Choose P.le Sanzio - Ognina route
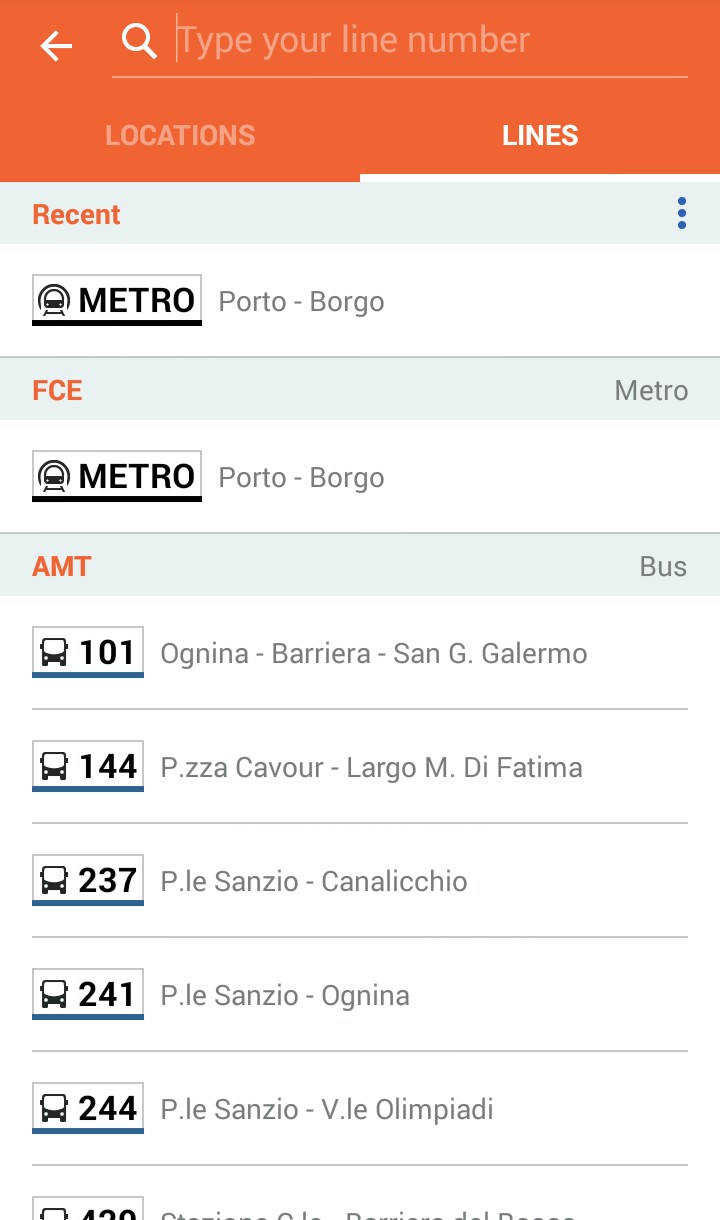This screenshot has height=1220, width=720. click(285, 996)
